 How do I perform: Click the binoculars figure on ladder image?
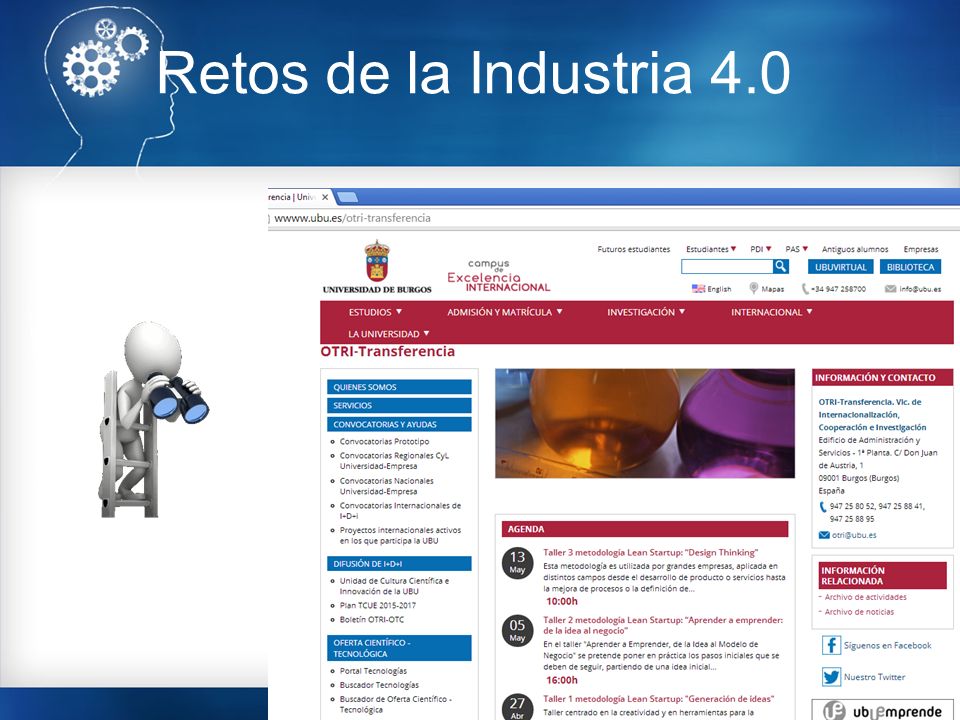click(154, 419)
